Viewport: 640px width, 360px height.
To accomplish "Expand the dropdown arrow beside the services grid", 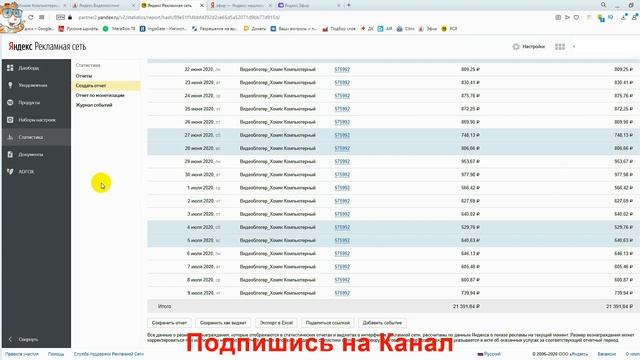I will [574, 47].
